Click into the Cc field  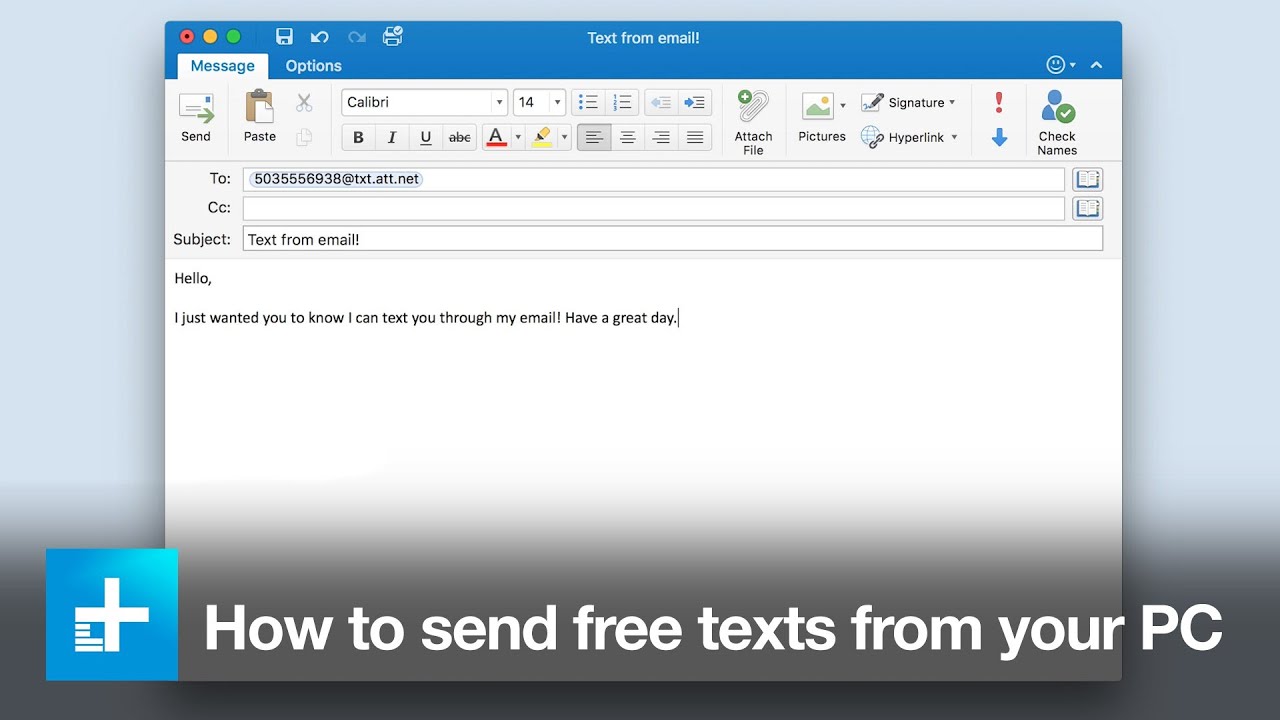pos(653,208)
